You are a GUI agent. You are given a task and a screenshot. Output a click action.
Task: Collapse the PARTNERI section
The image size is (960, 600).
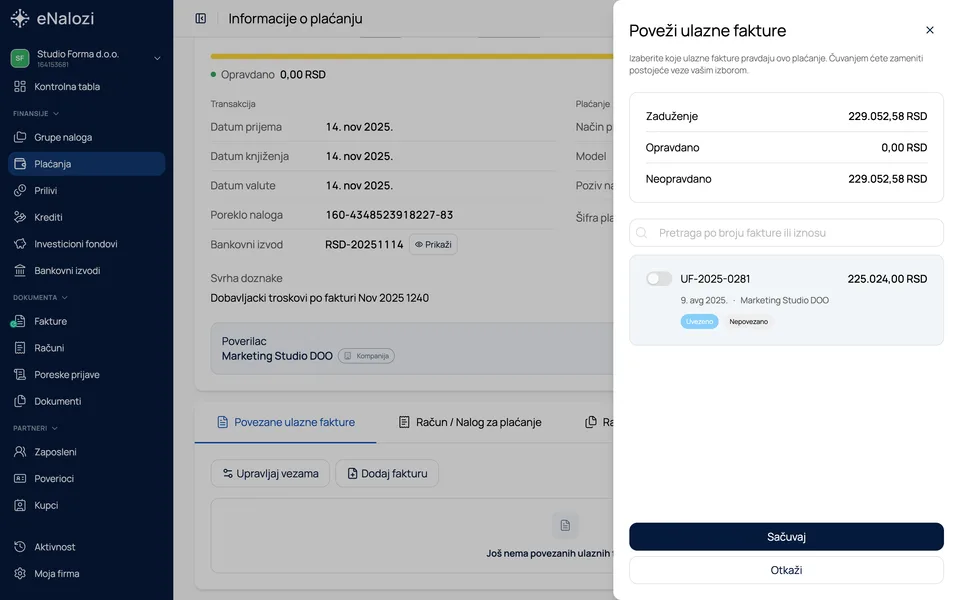35,428
